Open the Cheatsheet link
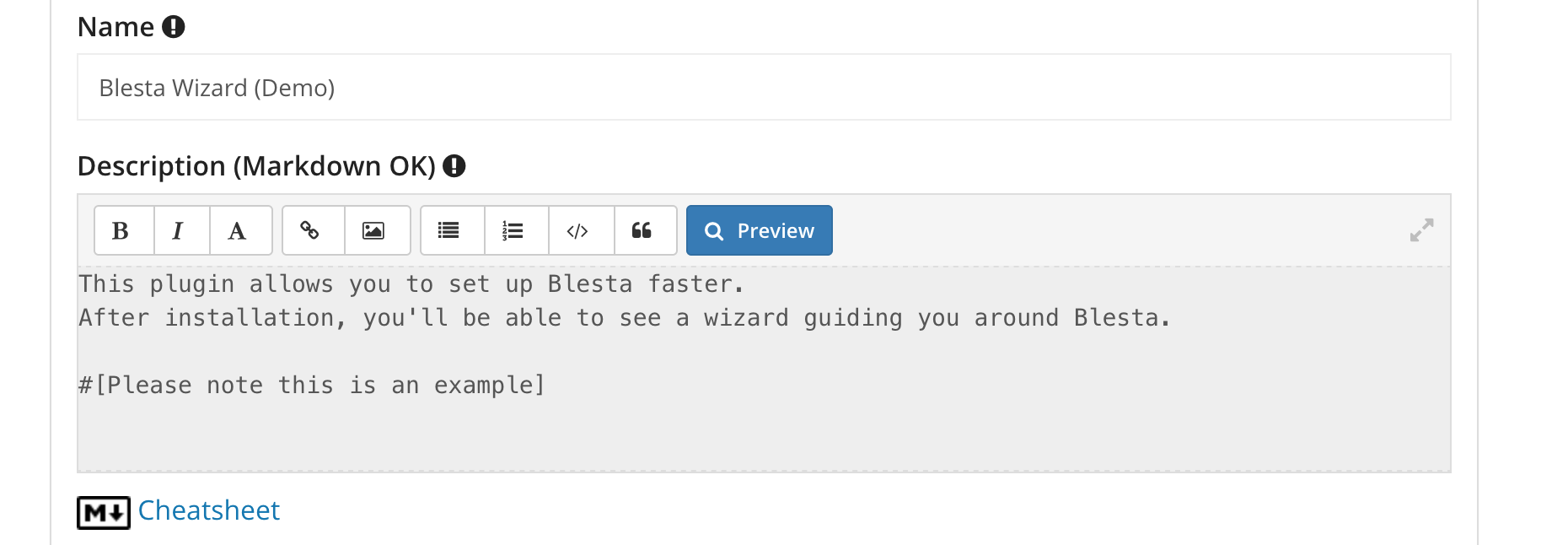 tap(209, 510)
